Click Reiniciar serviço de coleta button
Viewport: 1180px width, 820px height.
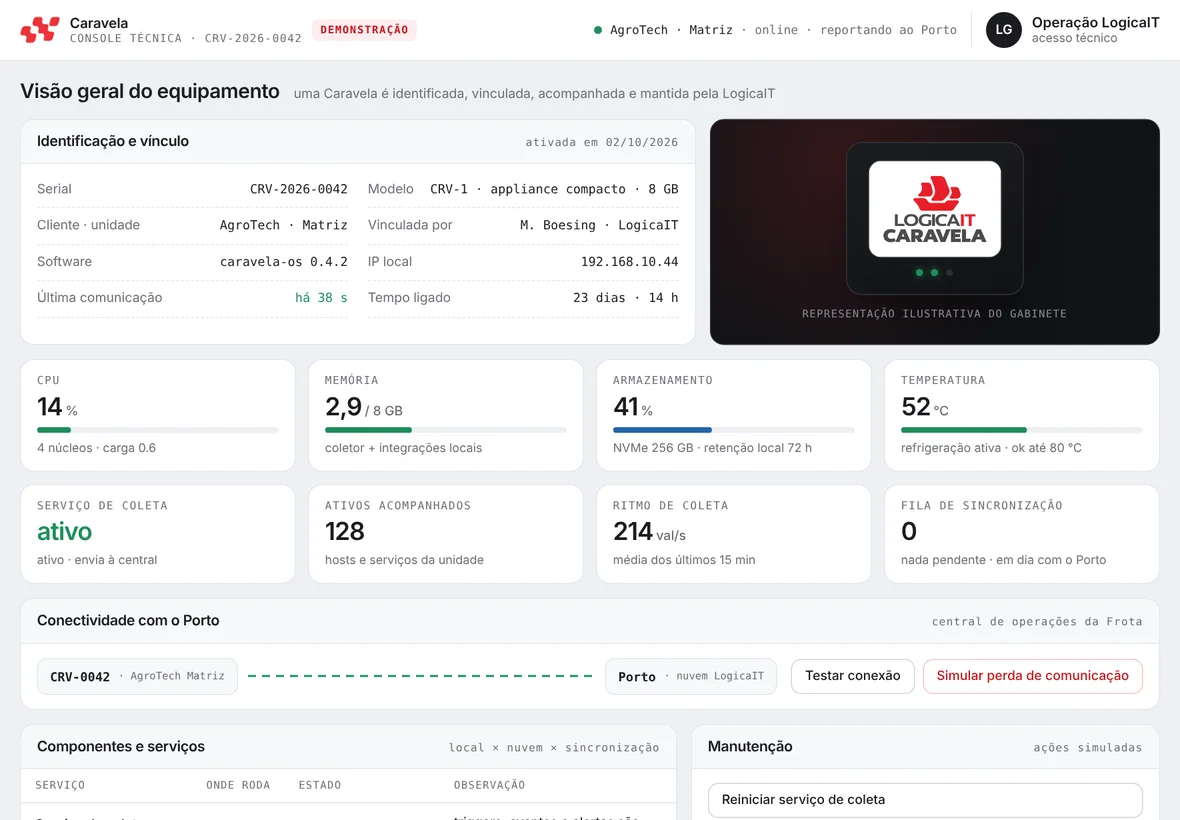pyautogui.click(x=925, y=800)
